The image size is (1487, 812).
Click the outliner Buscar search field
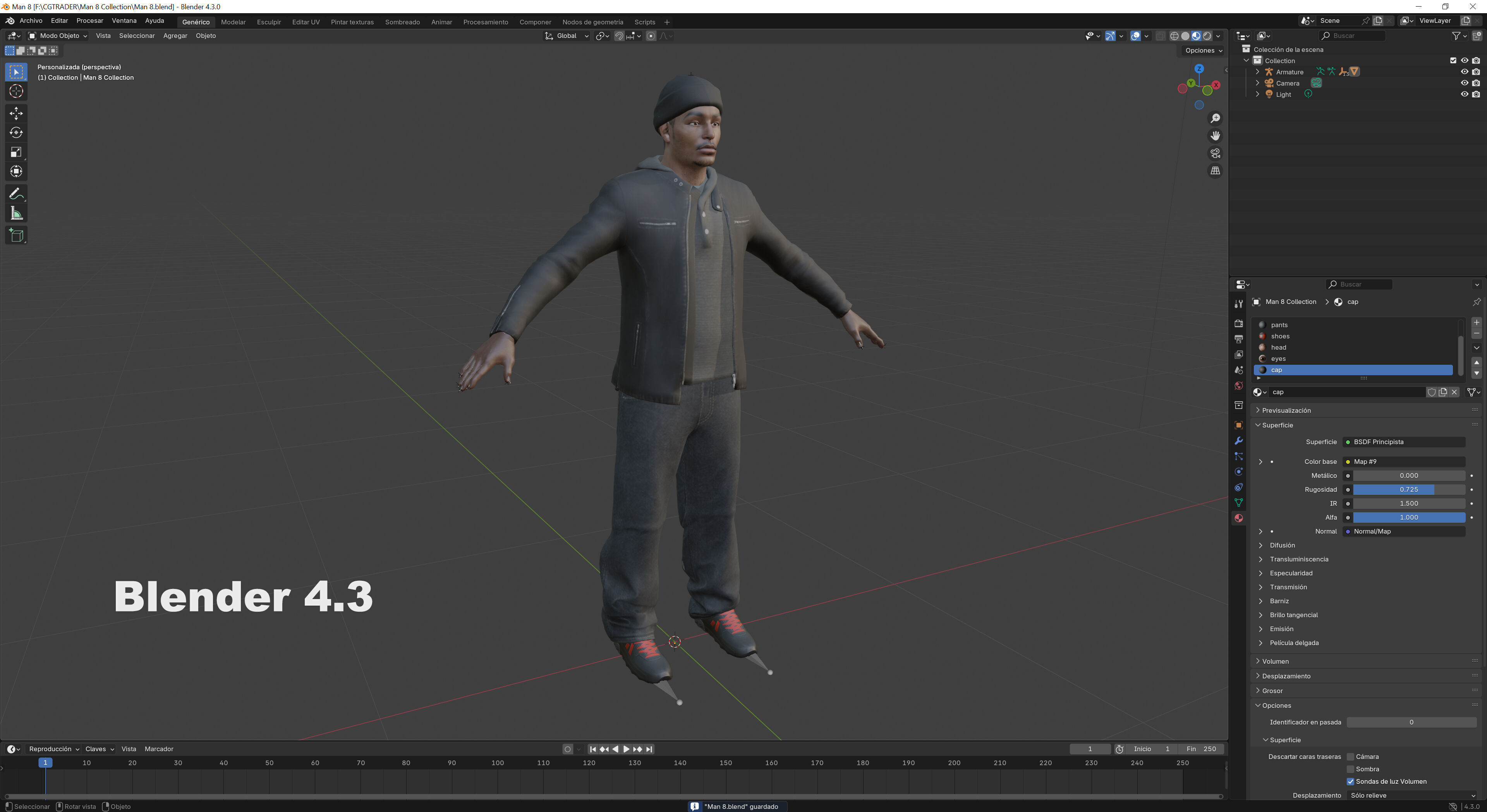1353,36
